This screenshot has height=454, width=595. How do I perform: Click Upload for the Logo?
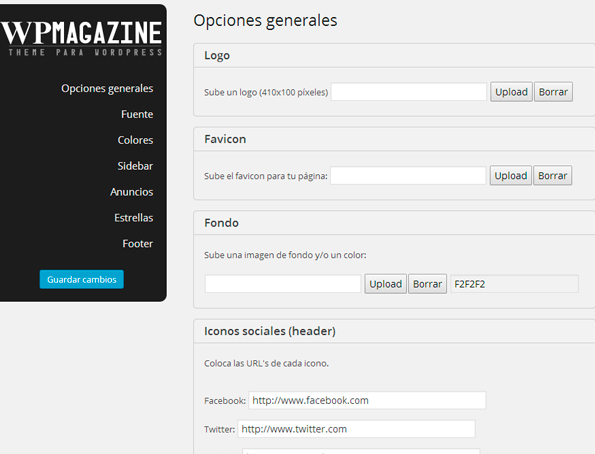click(511, 92)
